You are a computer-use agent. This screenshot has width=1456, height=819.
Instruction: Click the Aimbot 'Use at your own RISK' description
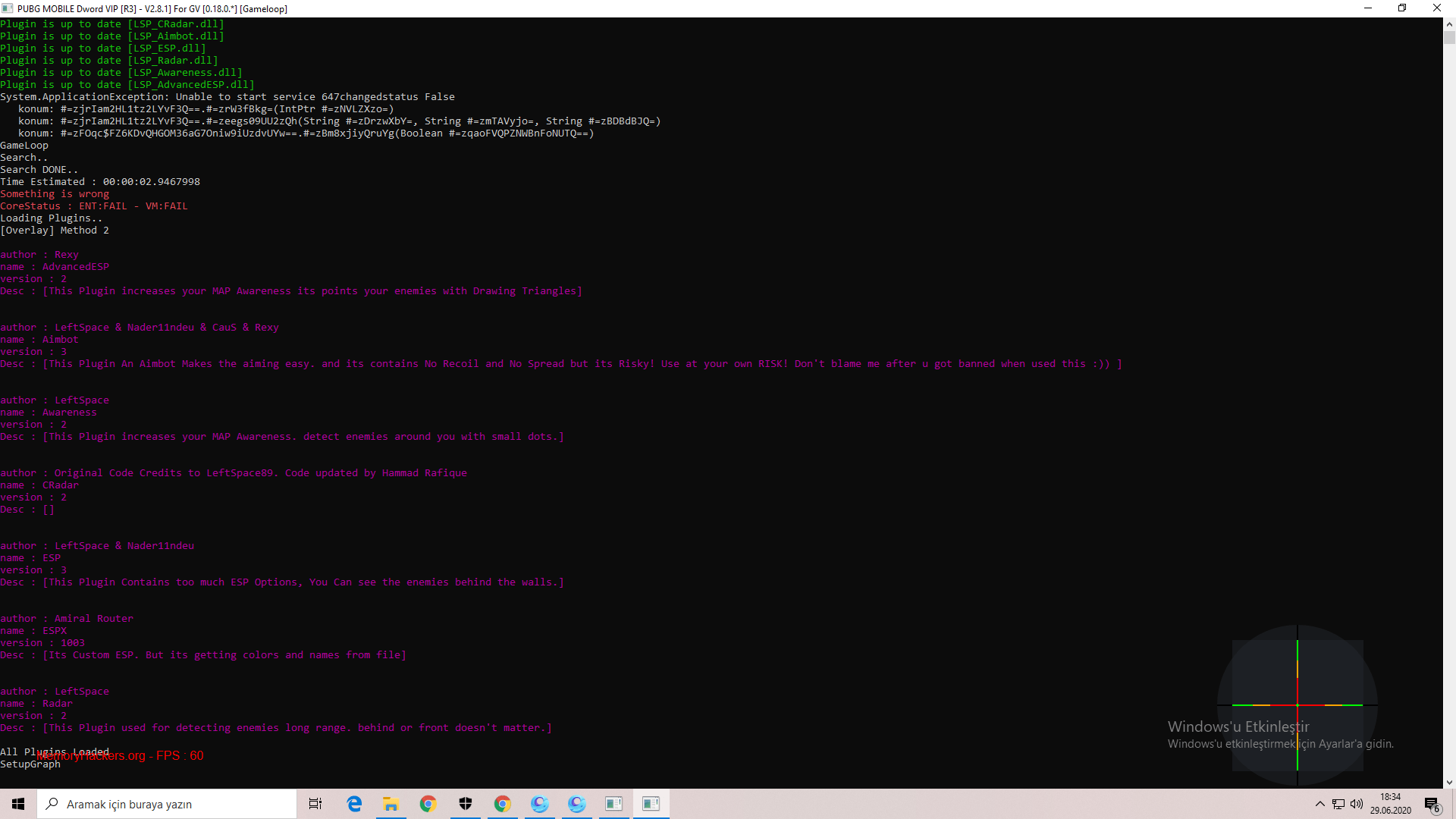[561, 364]
